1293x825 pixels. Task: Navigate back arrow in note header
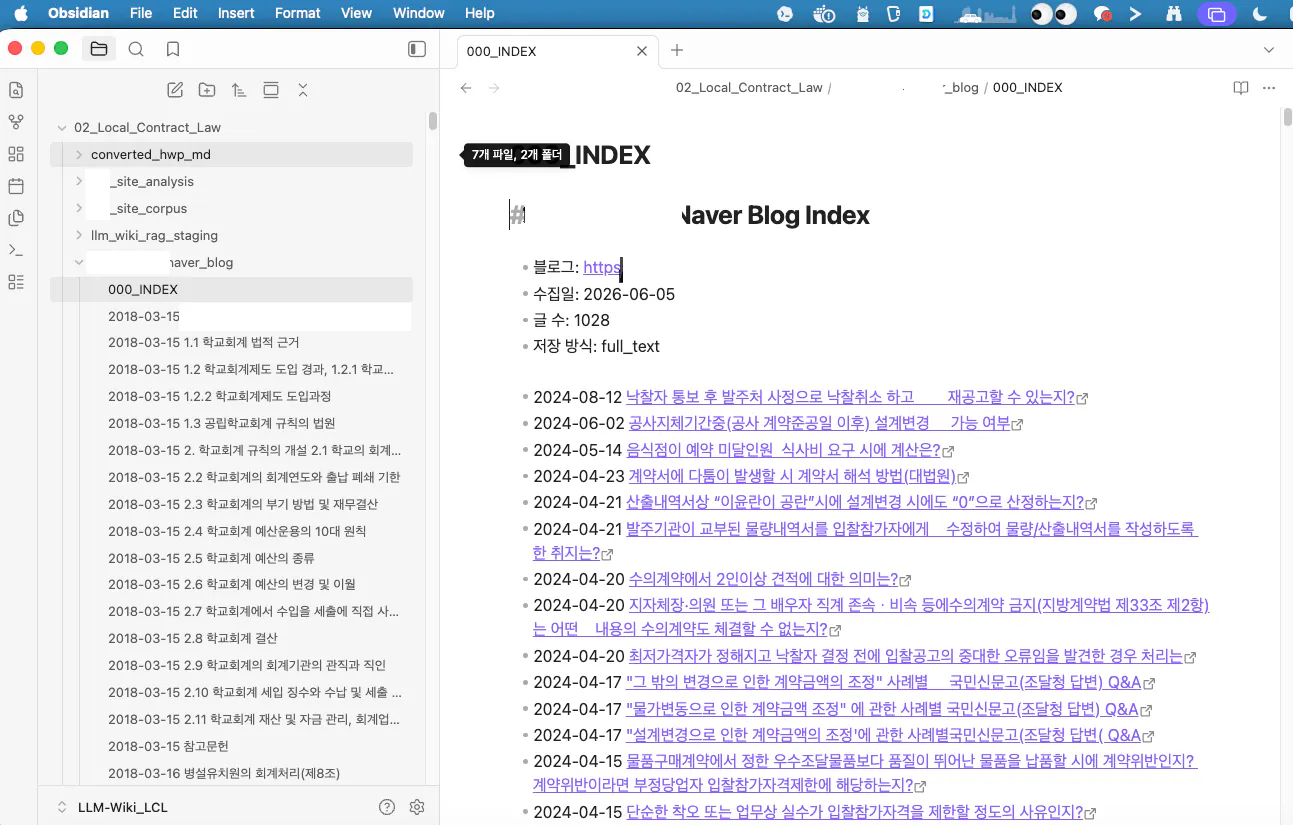click(x=466, y=88)
